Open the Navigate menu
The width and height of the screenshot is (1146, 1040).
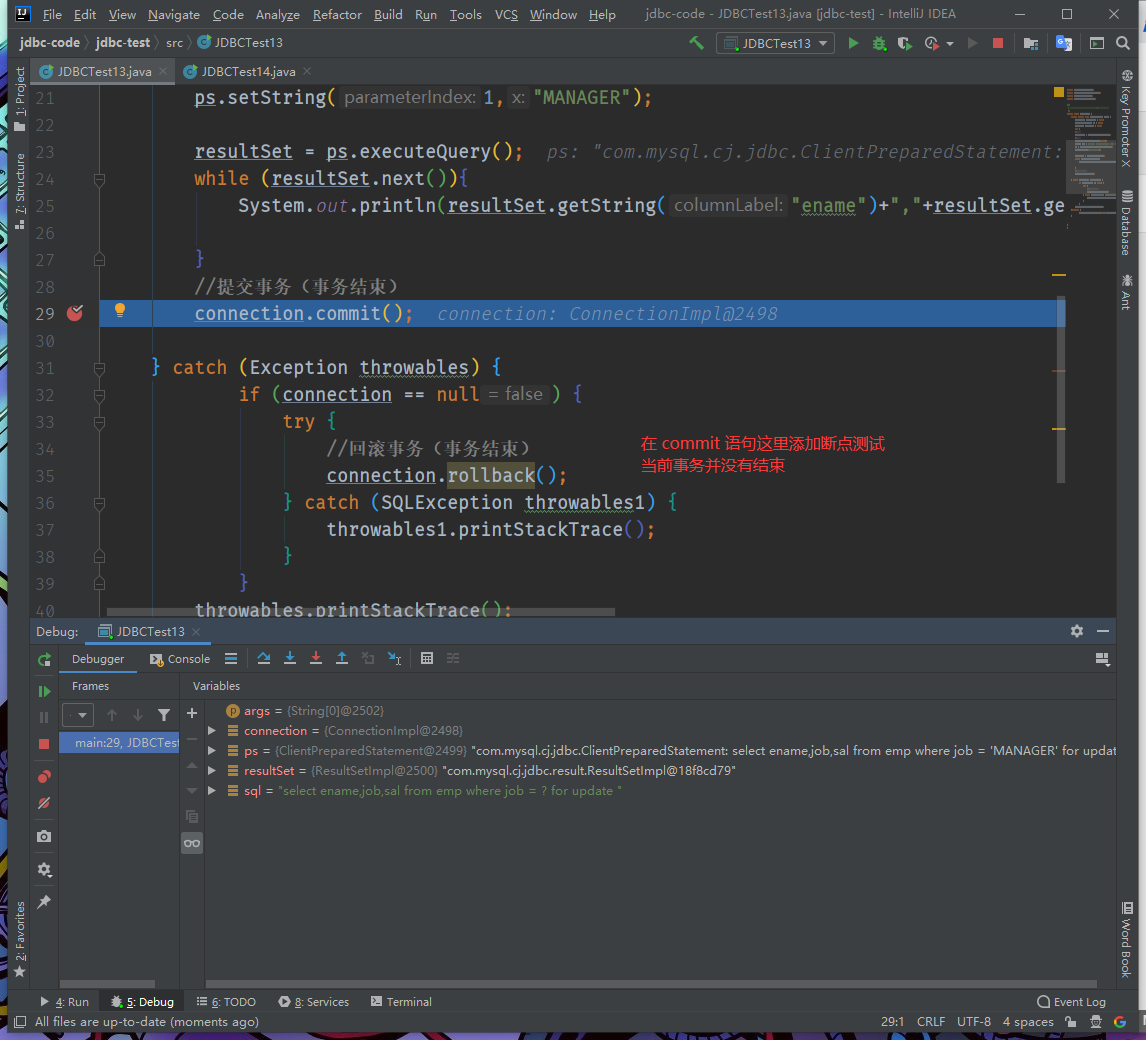[x=173, y=15]
